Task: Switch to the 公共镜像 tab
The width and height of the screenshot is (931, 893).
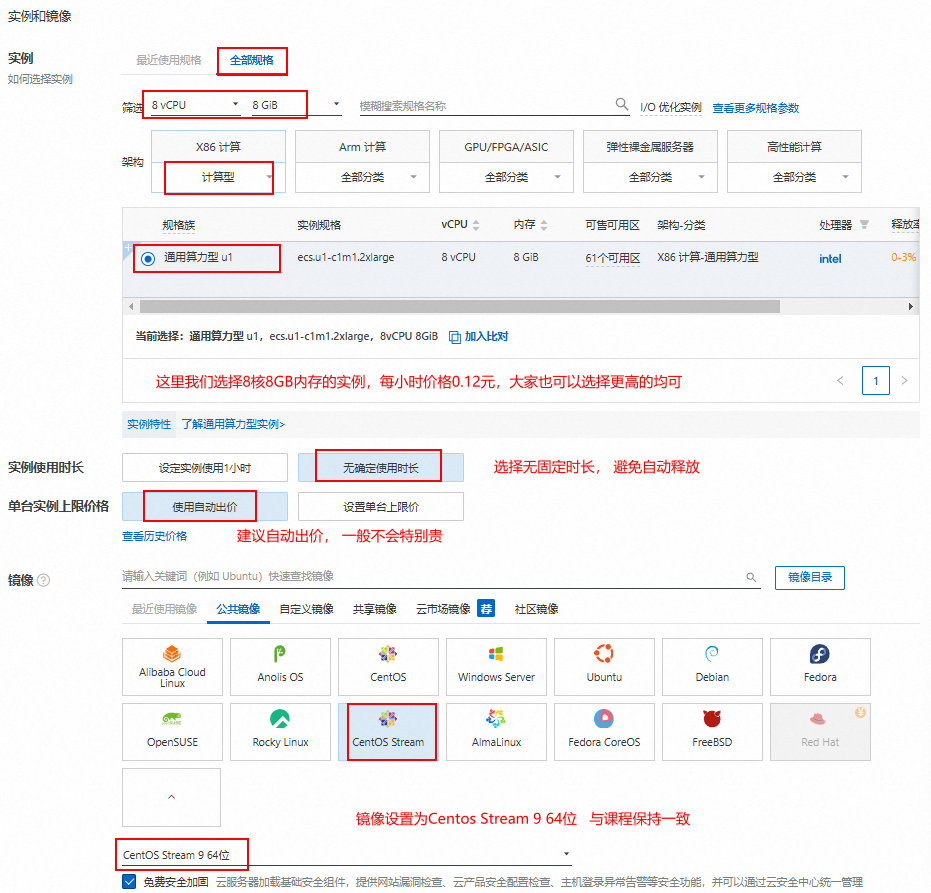Action: 238,609
